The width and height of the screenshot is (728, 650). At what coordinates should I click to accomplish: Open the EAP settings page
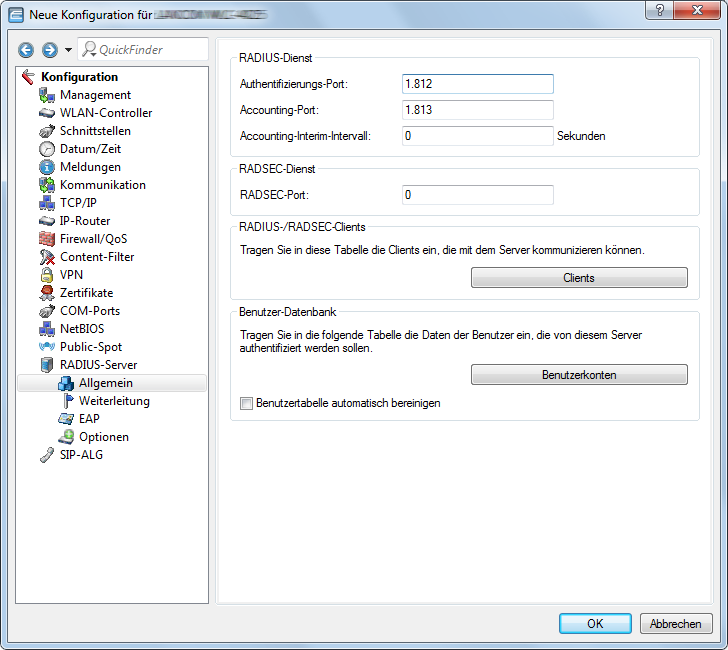pos(89,419)
